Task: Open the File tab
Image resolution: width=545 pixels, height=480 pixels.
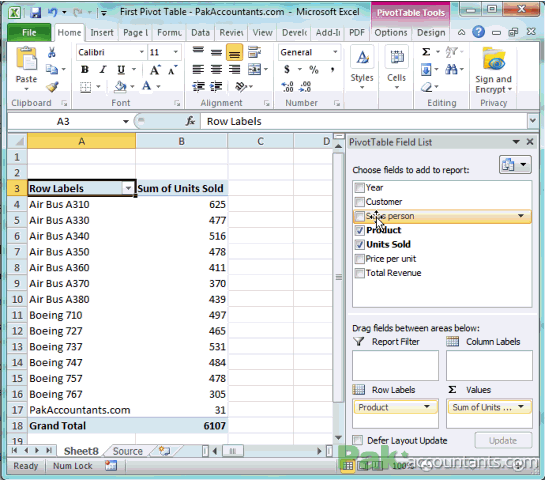Action: tap(29, 33)
